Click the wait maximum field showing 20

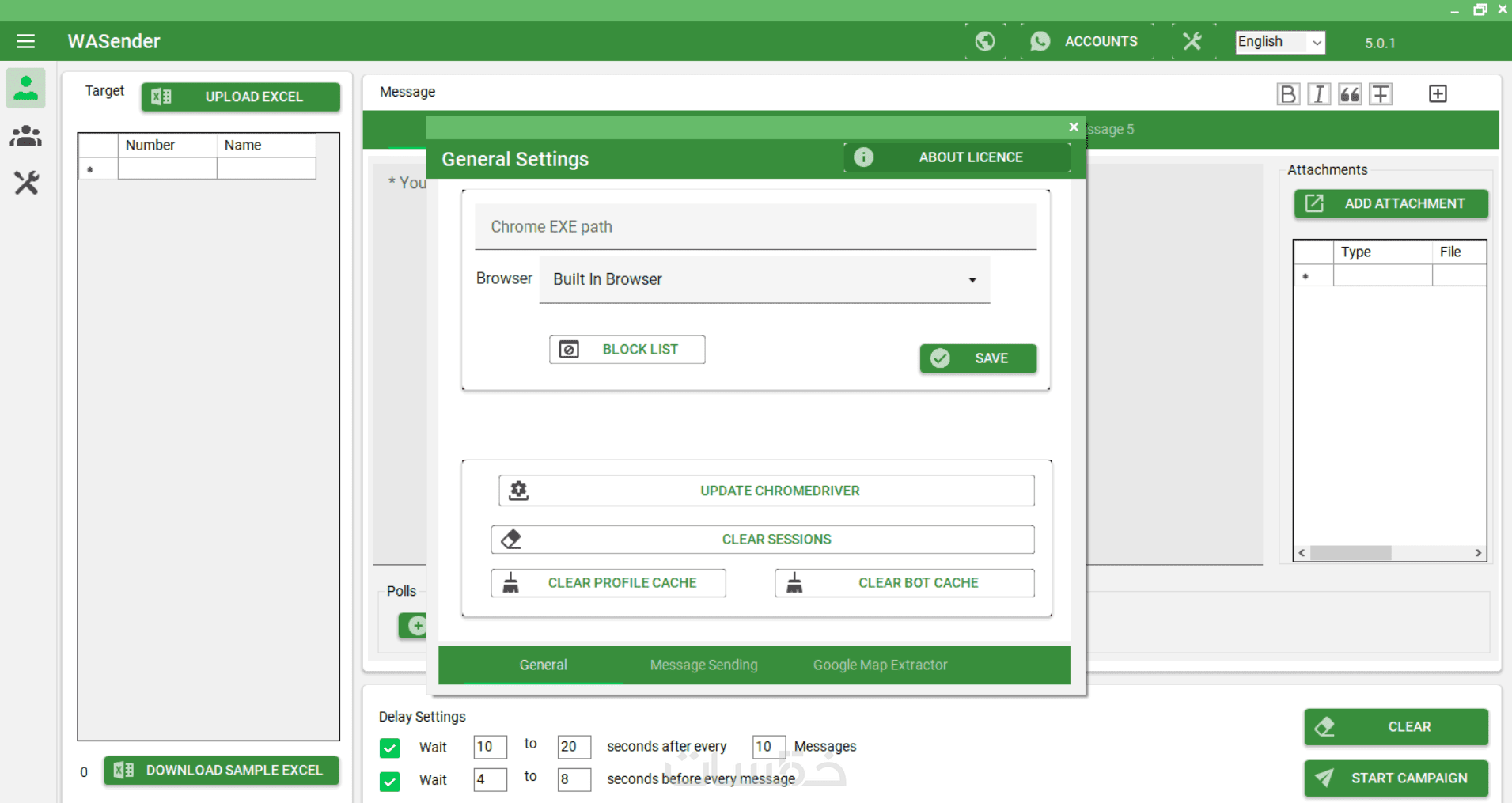(x=574, y=747)
